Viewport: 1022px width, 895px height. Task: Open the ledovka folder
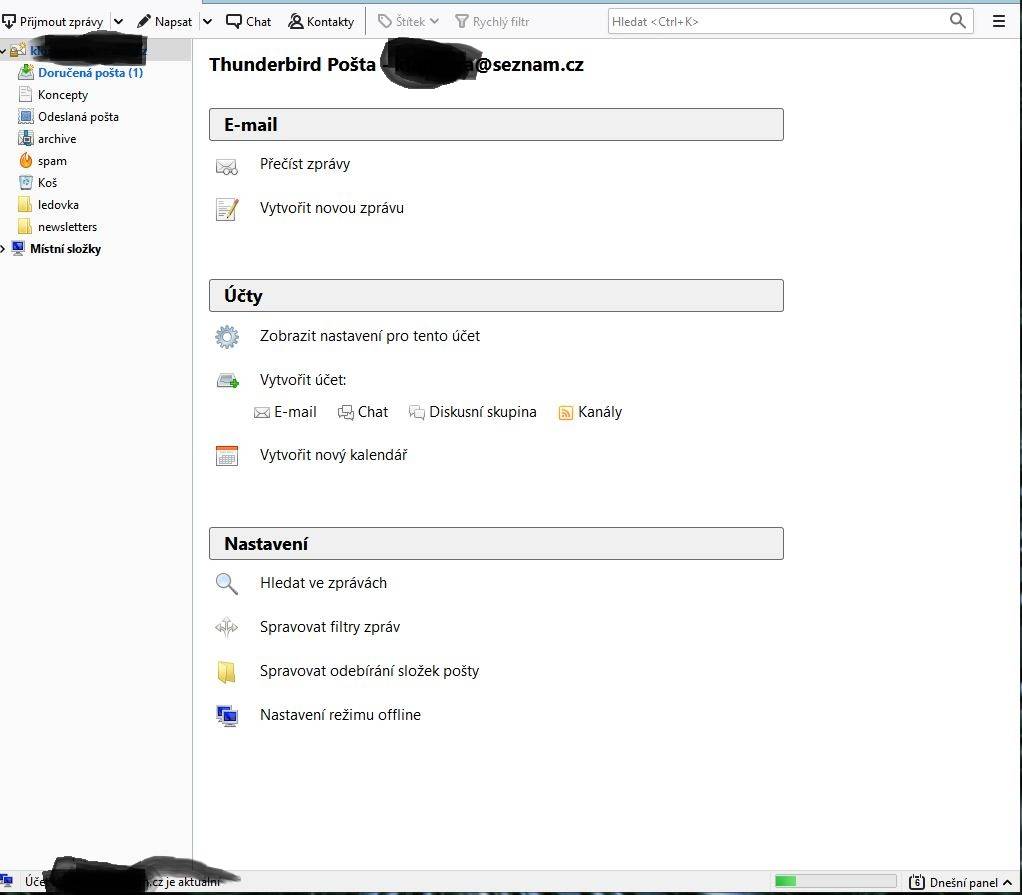pyautogui.click(x=58, y=205)
